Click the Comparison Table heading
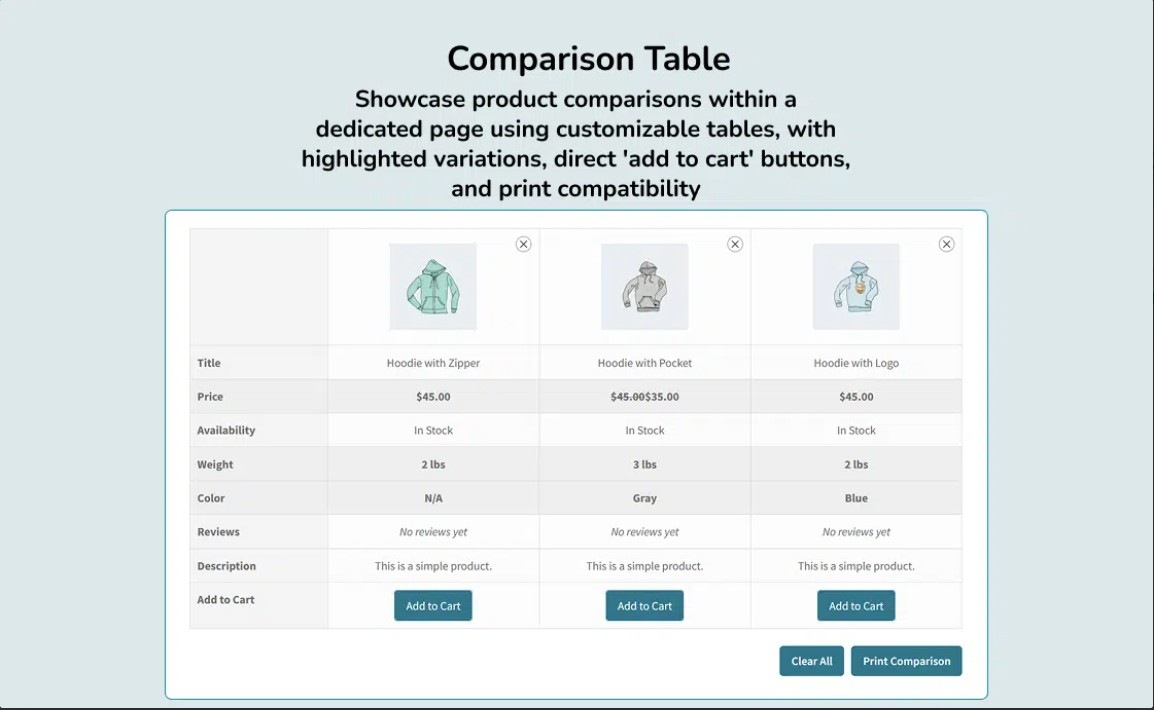Viewport: 1154px width, 710px height. point(589,59)
